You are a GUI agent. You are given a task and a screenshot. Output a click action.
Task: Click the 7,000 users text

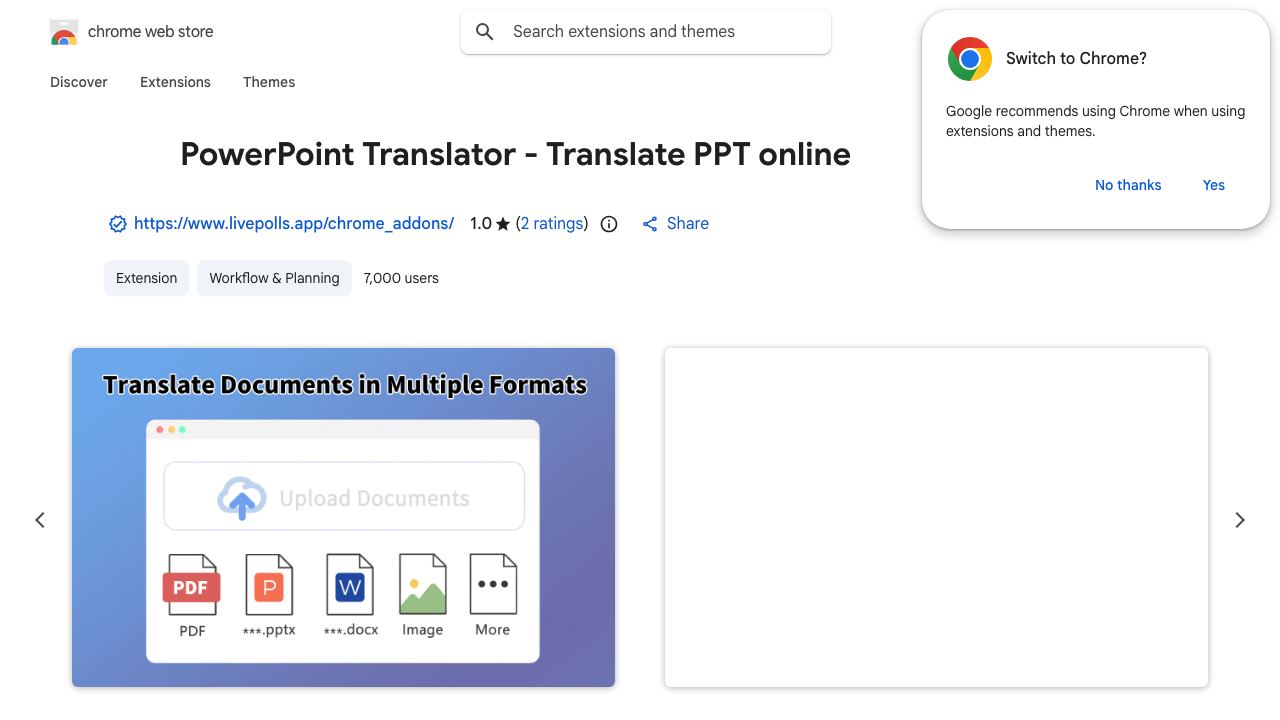click(x=401, y=278)
